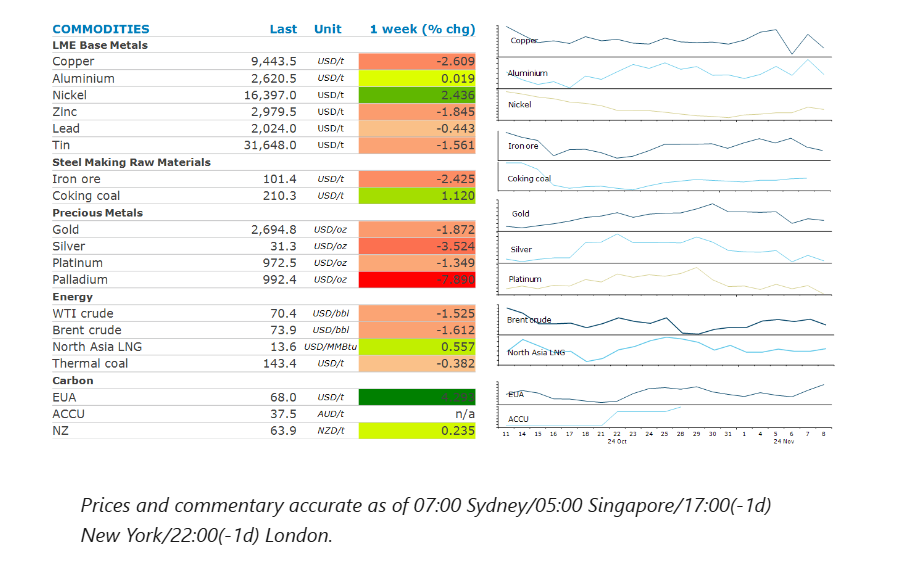Select the WTI crude row label

pos(83,314)
